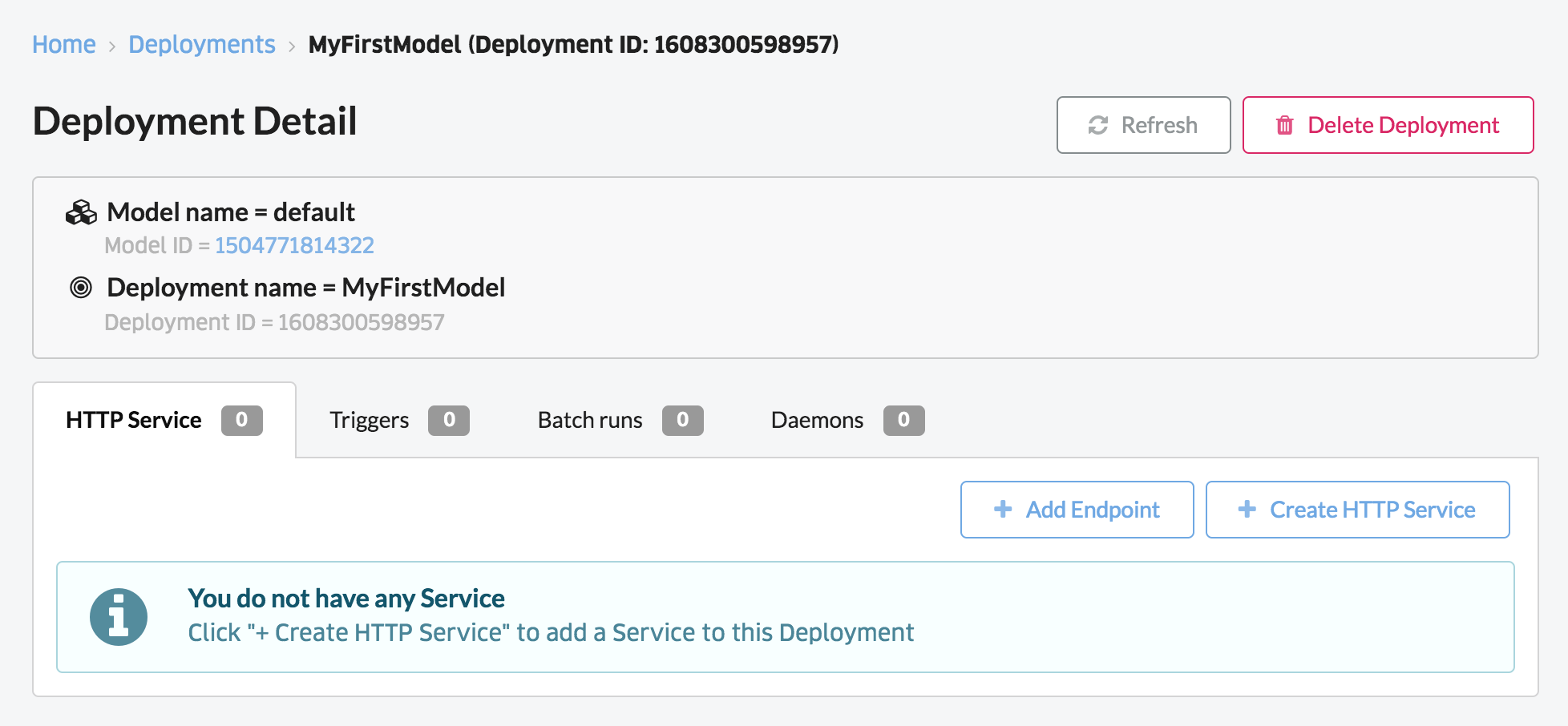The height and width of the screenshot is (726, 1568).
Task: Click the refresh arrows icon
Action: 1097,125
